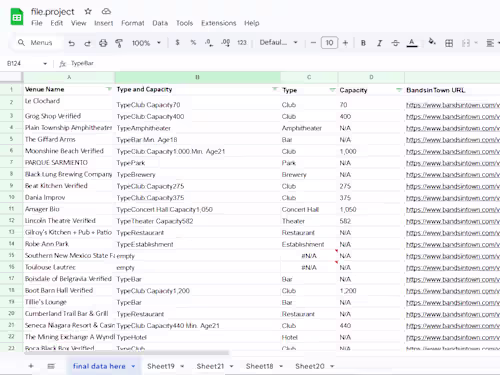The height and width of the screenshot is (375, 500).
Task: Check the cloud save status icon
Action: (x=106, y=12)
